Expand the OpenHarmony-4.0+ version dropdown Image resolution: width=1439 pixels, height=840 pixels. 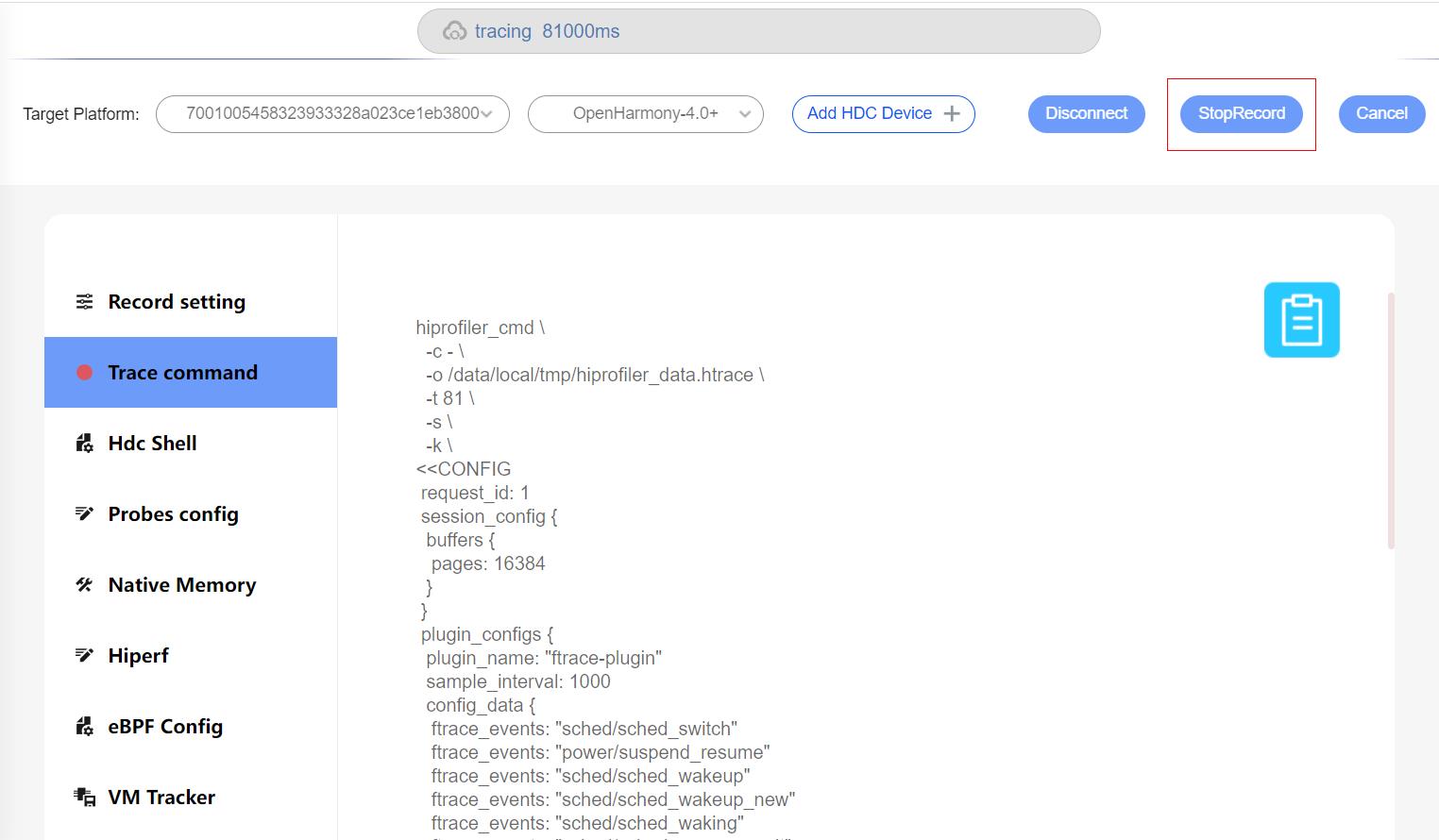646,114
